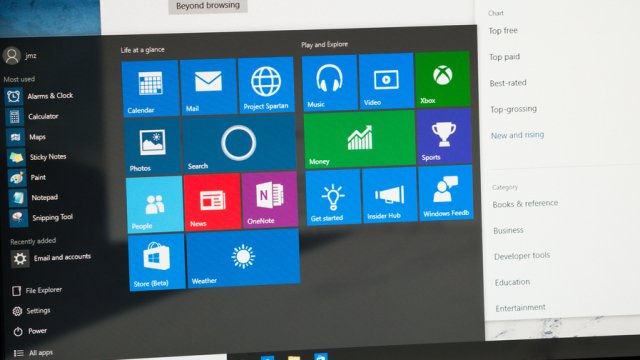Open the Windows Feedback tile
640x360 pixels.
click(x=446, y=193)
